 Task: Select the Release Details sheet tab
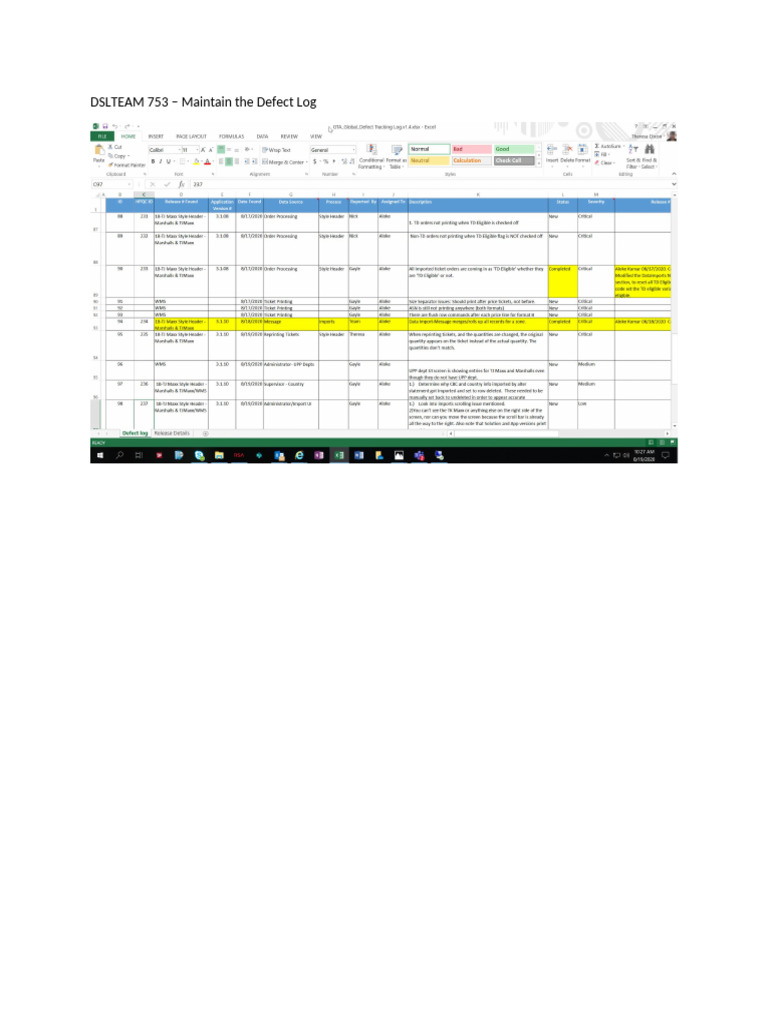coord(172,433)
